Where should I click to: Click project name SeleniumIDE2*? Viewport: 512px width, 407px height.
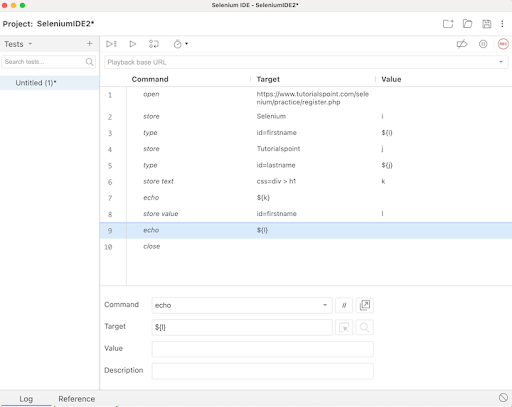coord(65,24)
